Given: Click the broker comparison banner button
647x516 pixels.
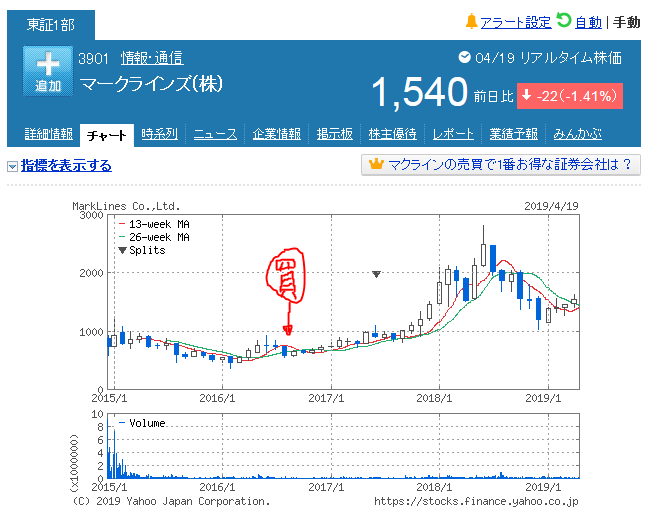Looking at the screenshot, I should click(x=501, y=165).
